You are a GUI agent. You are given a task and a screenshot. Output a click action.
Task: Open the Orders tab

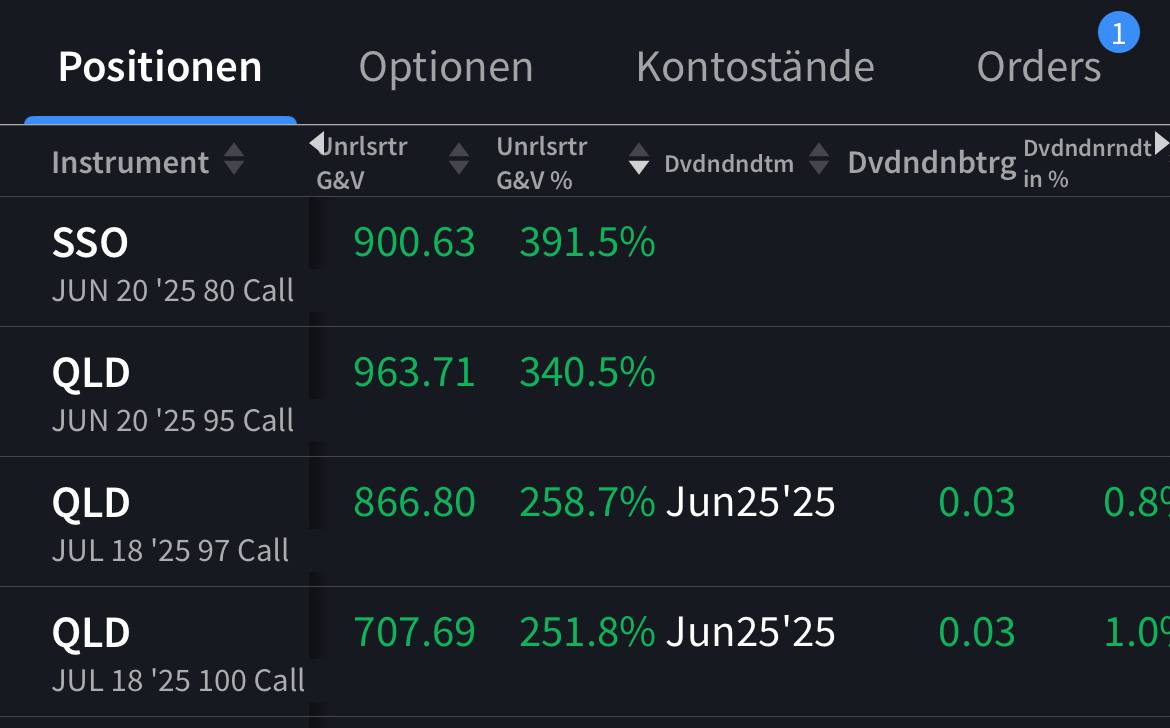tap(1038, 67)
